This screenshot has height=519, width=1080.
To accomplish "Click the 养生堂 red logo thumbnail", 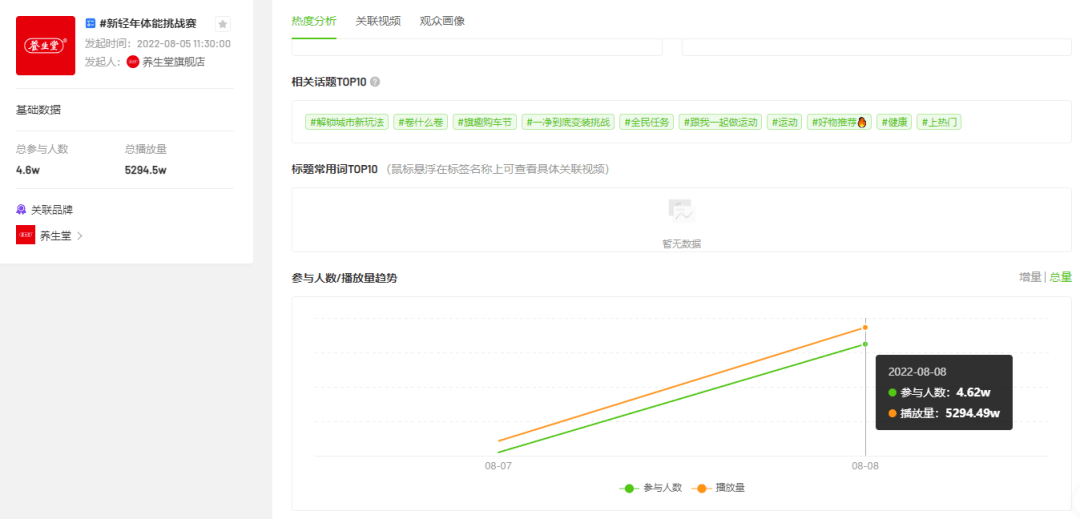I will pos(45,45).
